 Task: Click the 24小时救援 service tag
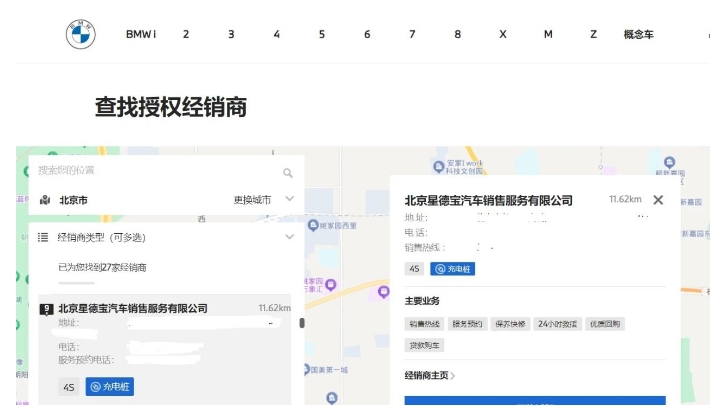click(557, 324)
